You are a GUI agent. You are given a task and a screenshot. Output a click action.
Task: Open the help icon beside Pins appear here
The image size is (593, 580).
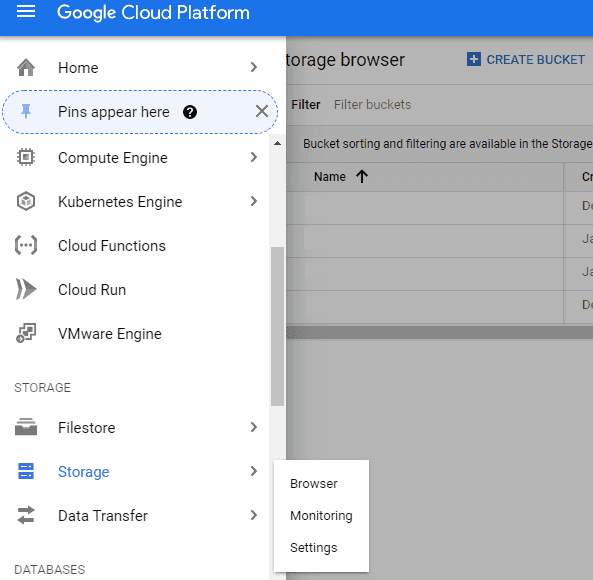pyautogui.click(x=190, y=112)
